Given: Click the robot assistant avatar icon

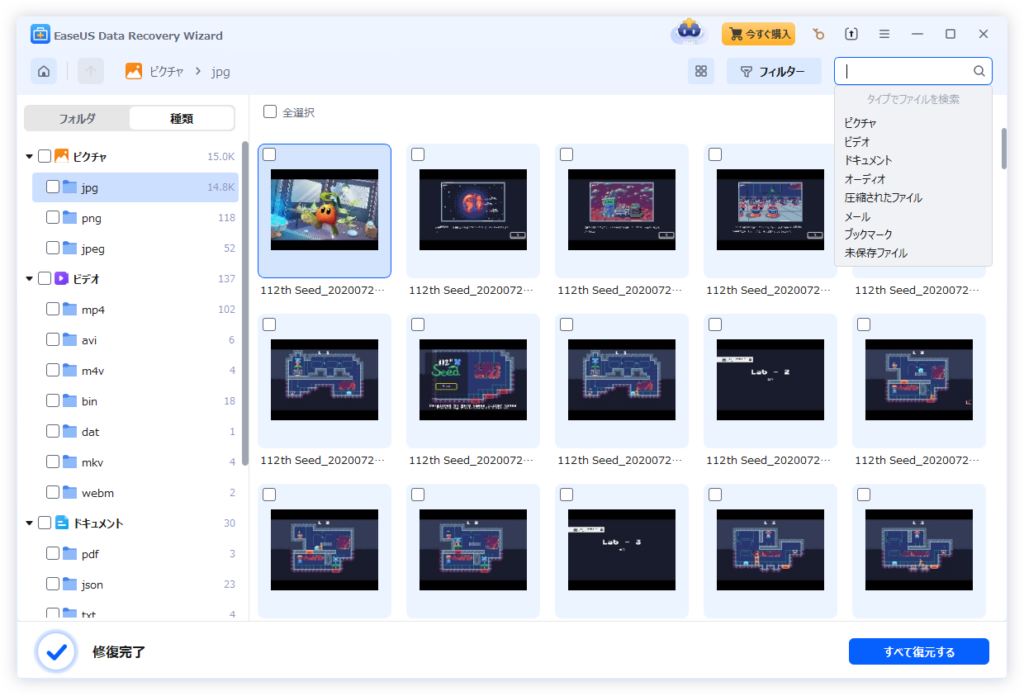Looking at the screenshot, I should click(688, 33).
